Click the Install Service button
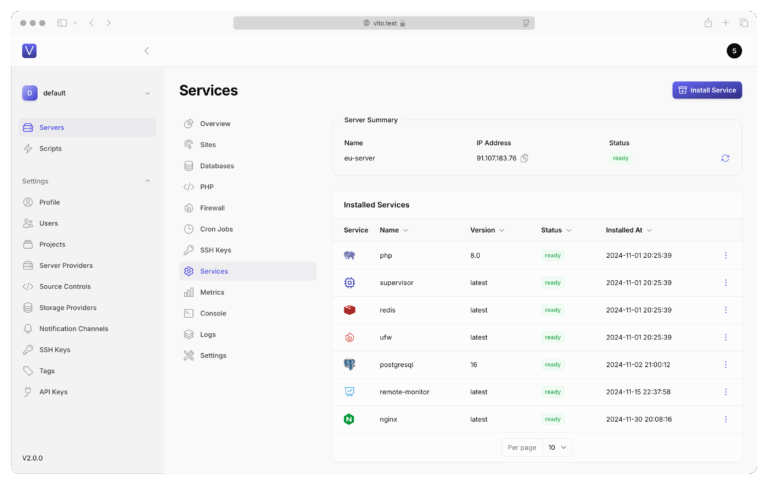 707,90
